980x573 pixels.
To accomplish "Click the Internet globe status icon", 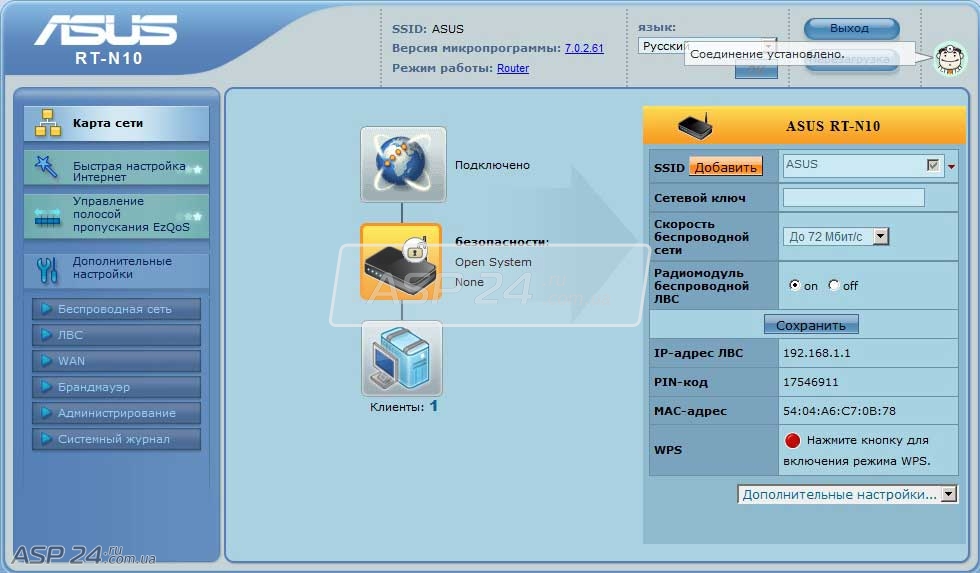I will tap(403, 164).
